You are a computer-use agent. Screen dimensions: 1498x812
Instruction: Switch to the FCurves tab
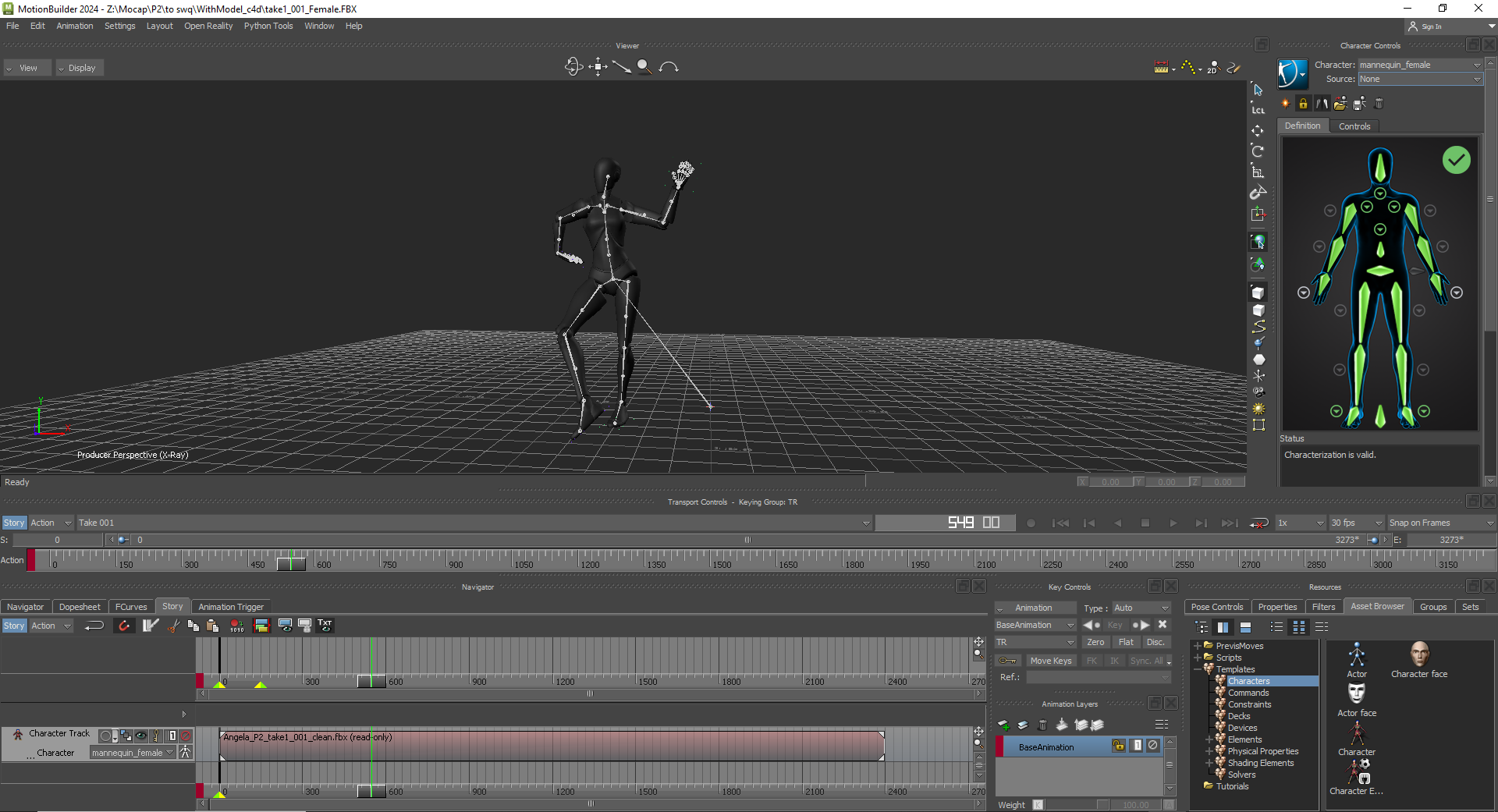click(x=131, y=607)
